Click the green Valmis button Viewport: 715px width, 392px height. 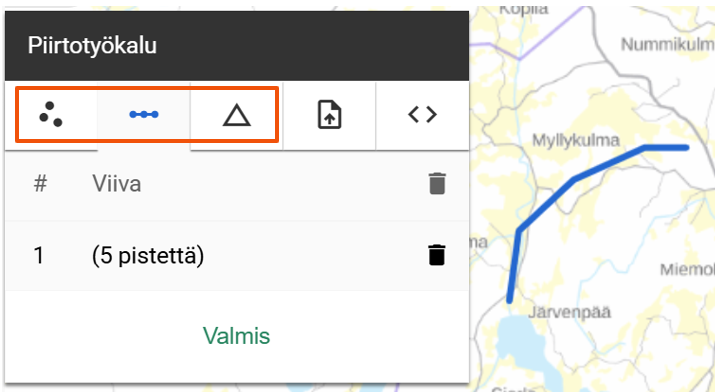click(237, 336)
